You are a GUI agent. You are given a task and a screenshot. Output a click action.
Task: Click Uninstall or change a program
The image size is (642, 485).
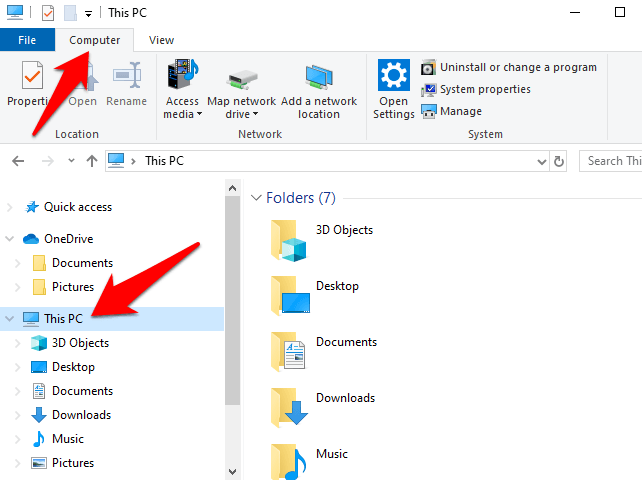(509, 67)
